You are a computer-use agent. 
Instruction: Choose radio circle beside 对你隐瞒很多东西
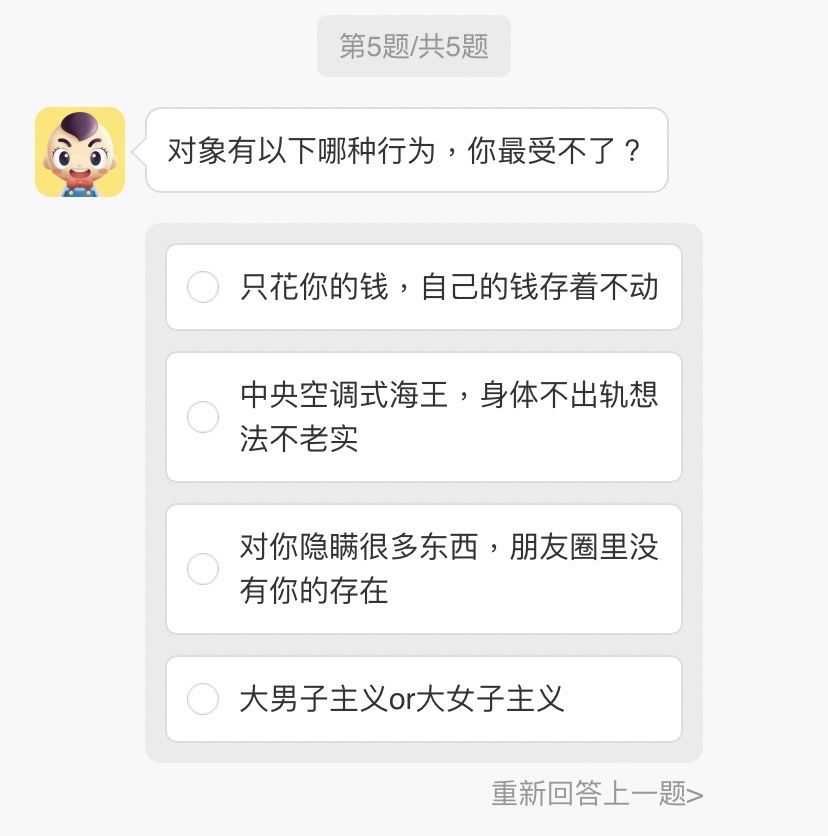(x=203, y=569)
